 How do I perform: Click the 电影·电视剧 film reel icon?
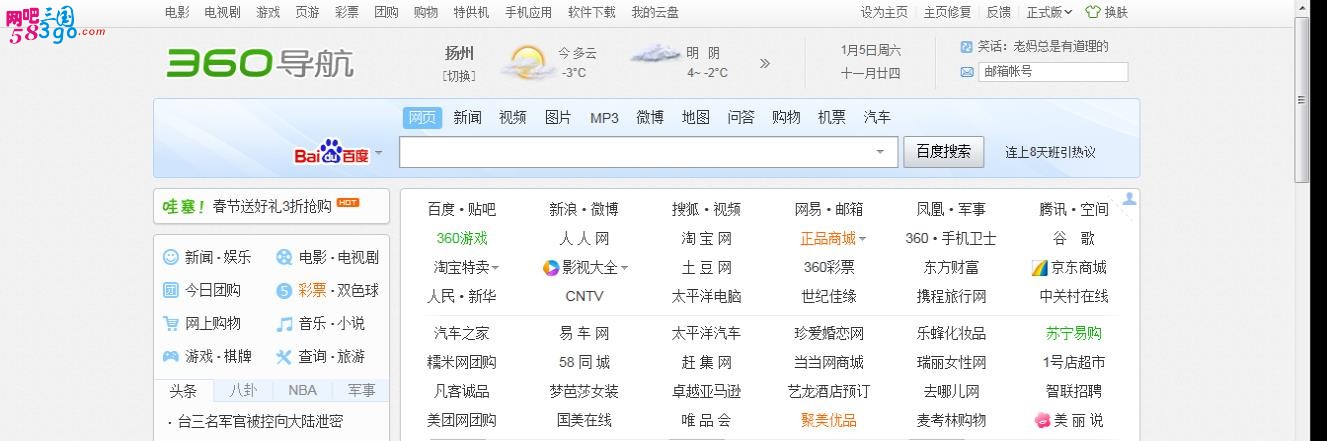click(x=284, y=257)
